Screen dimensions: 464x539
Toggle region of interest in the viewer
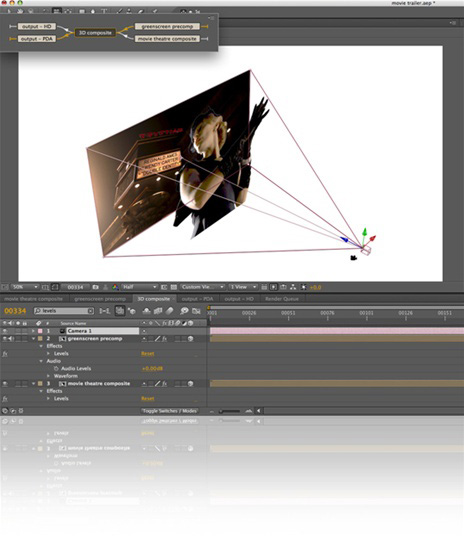click(164, 287)
